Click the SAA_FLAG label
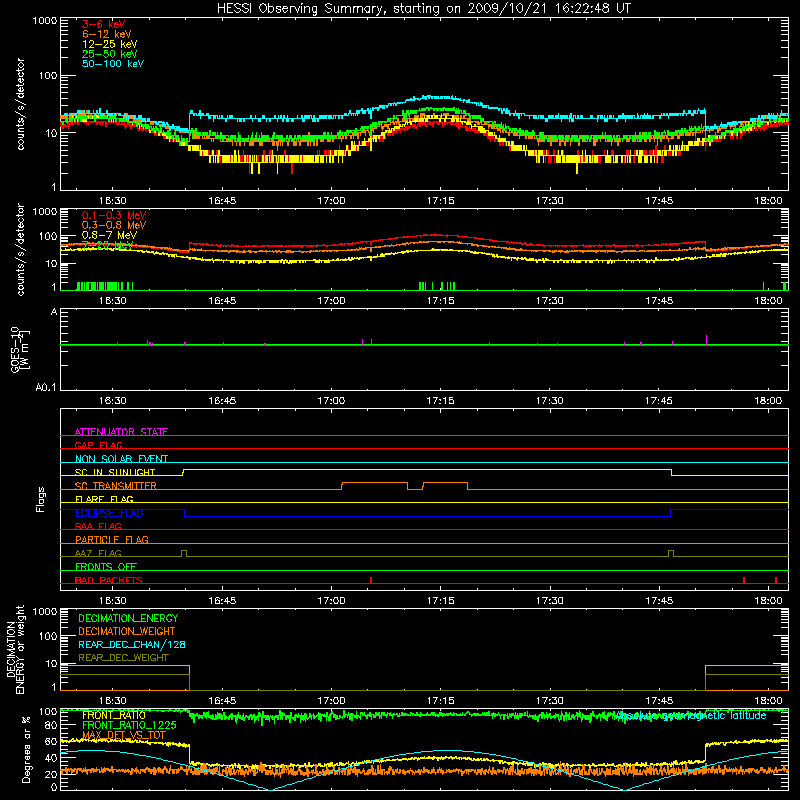 [98, 526]
